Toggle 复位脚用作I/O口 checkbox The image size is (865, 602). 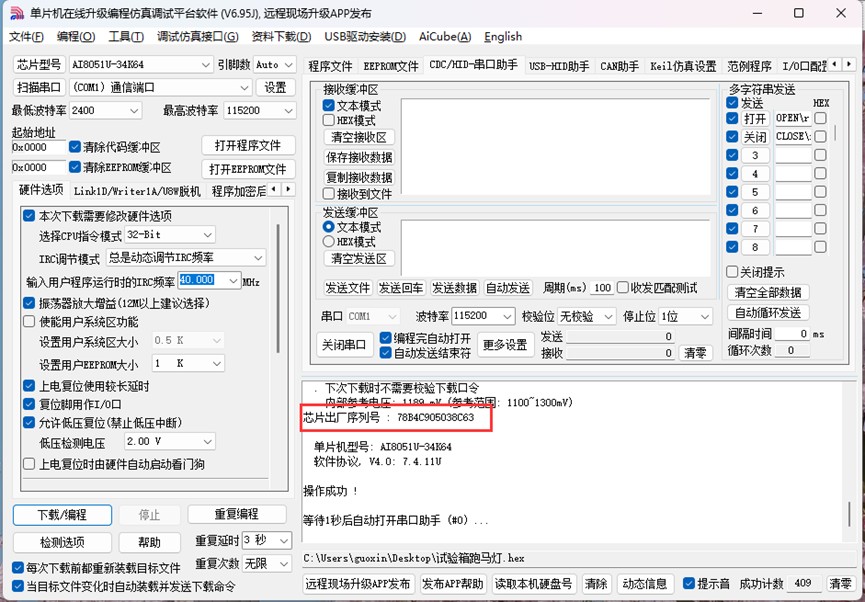pos(29,404)
